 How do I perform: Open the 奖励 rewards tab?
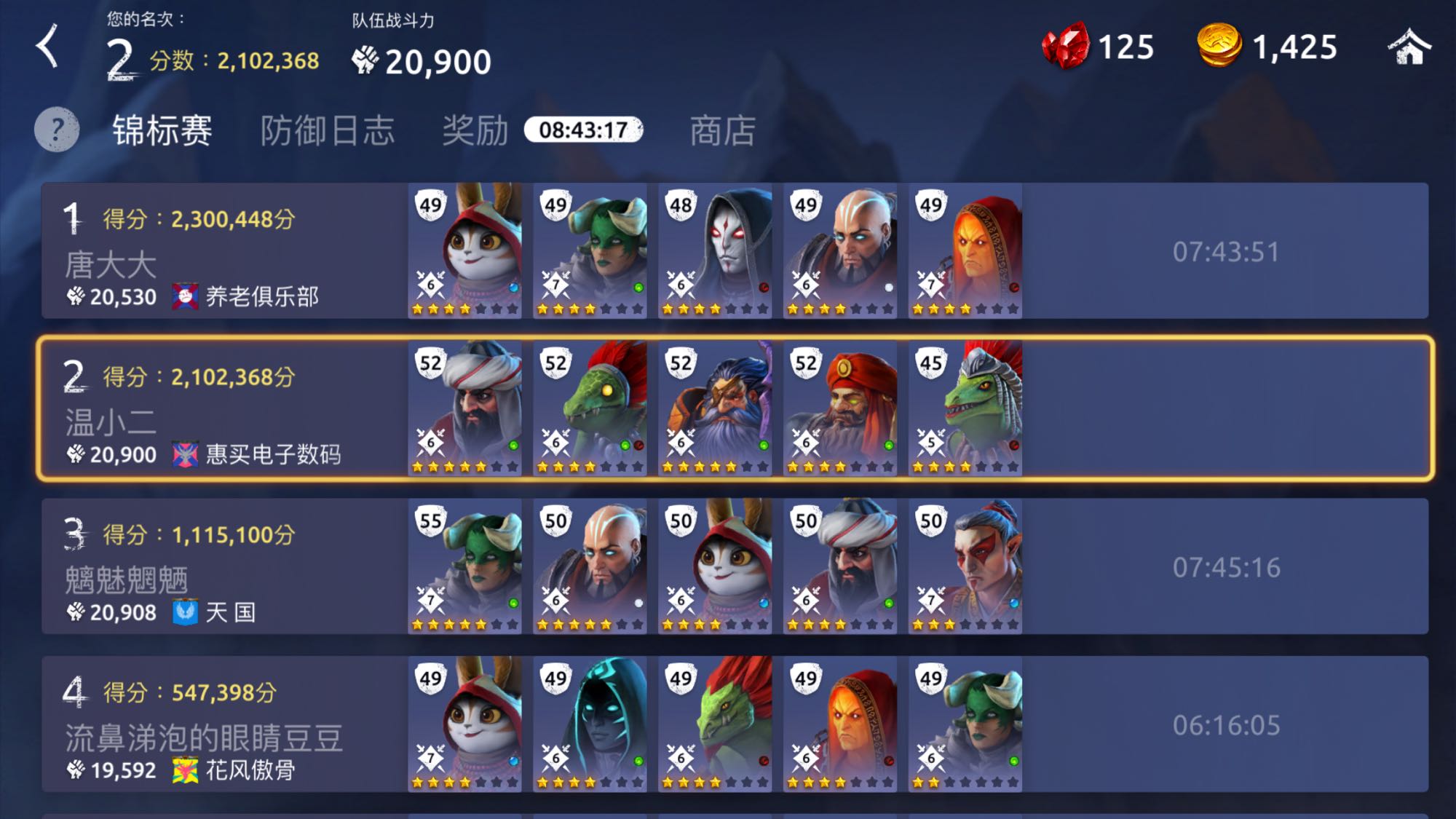(x=475, y=131)
